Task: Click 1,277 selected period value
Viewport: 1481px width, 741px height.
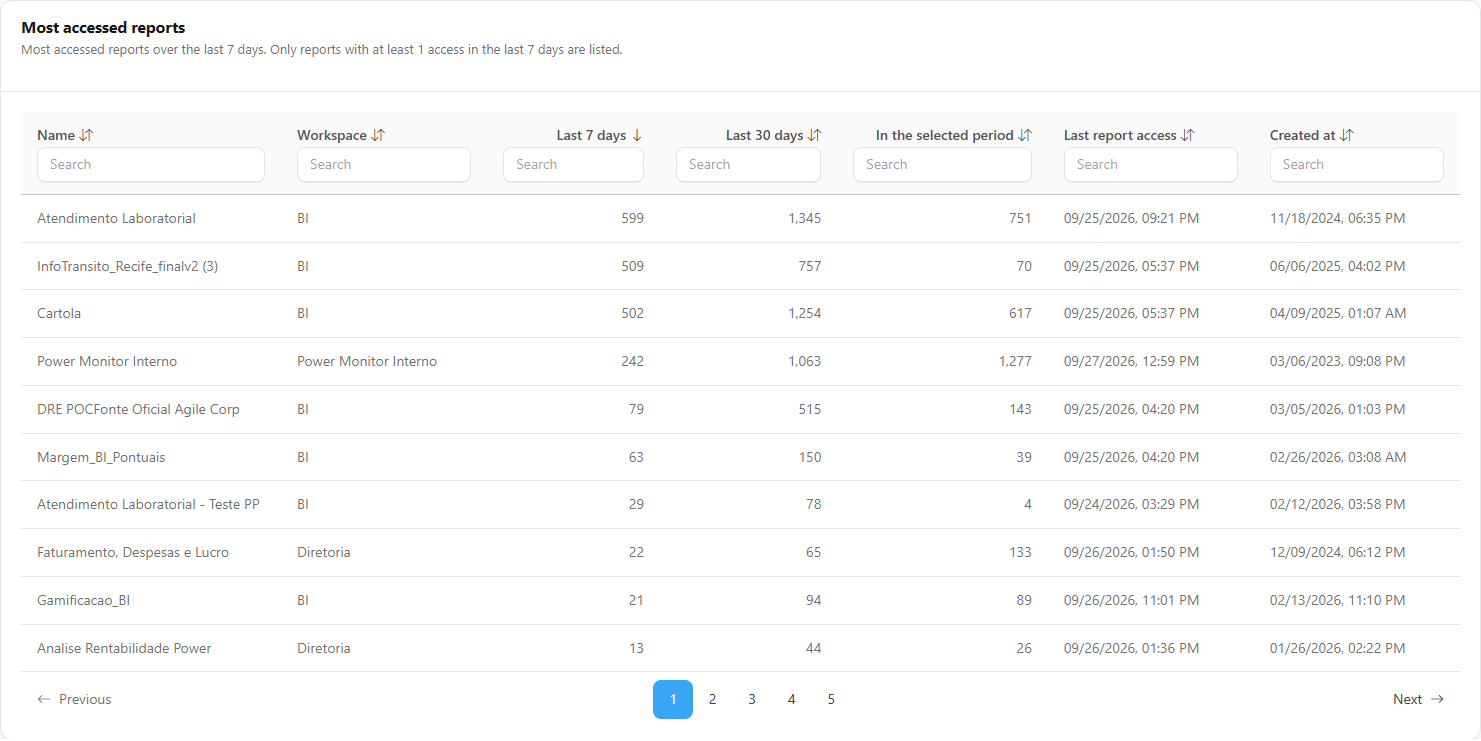Action: [1015, 361]
